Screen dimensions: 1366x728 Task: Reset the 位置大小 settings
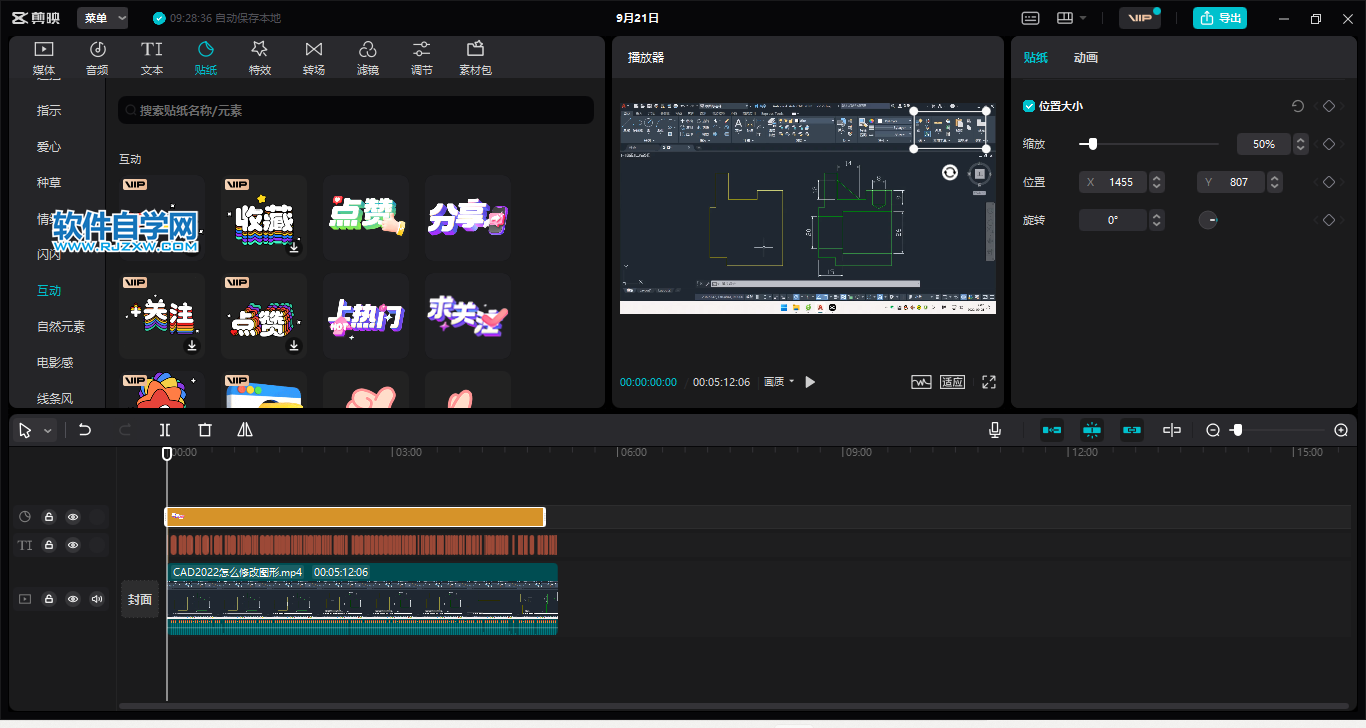tap(1298, 106)
